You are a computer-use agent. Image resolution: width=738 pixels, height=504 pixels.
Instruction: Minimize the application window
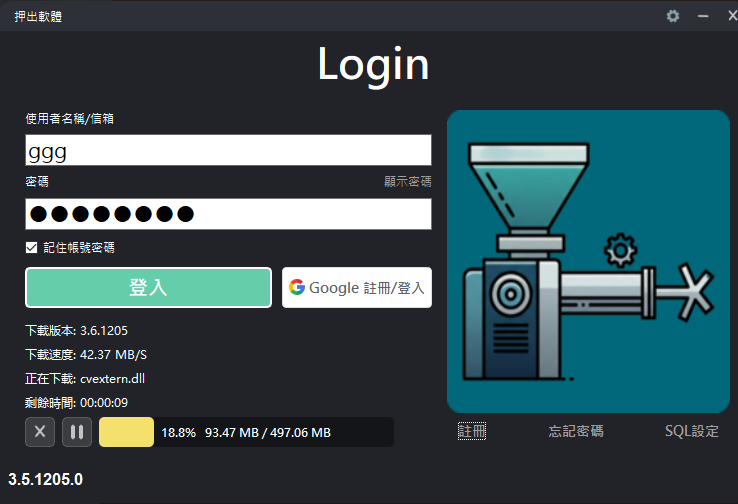702,16
